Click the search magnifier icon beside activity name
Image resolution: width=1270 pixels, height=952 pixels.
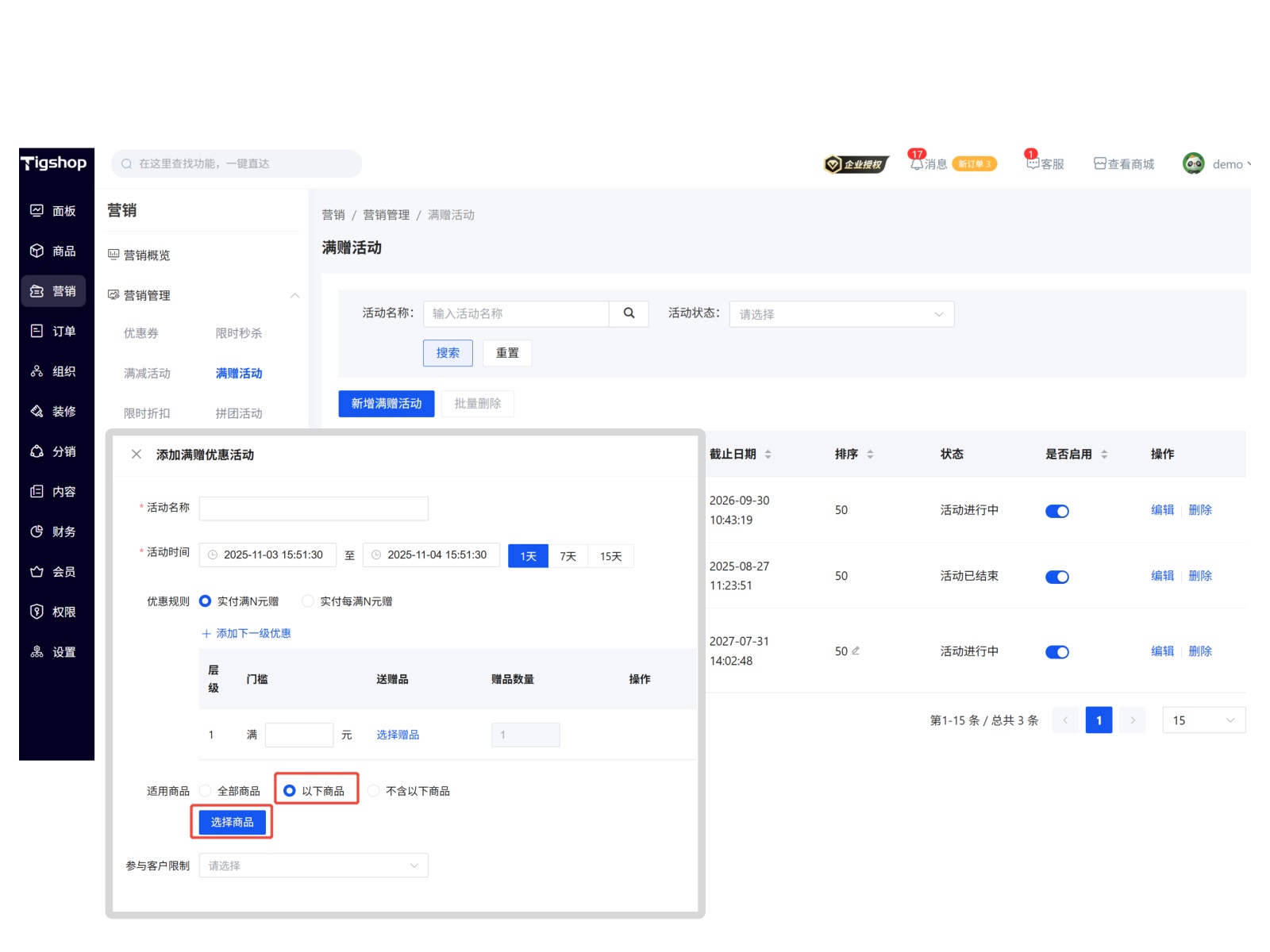tap(629, 313)
